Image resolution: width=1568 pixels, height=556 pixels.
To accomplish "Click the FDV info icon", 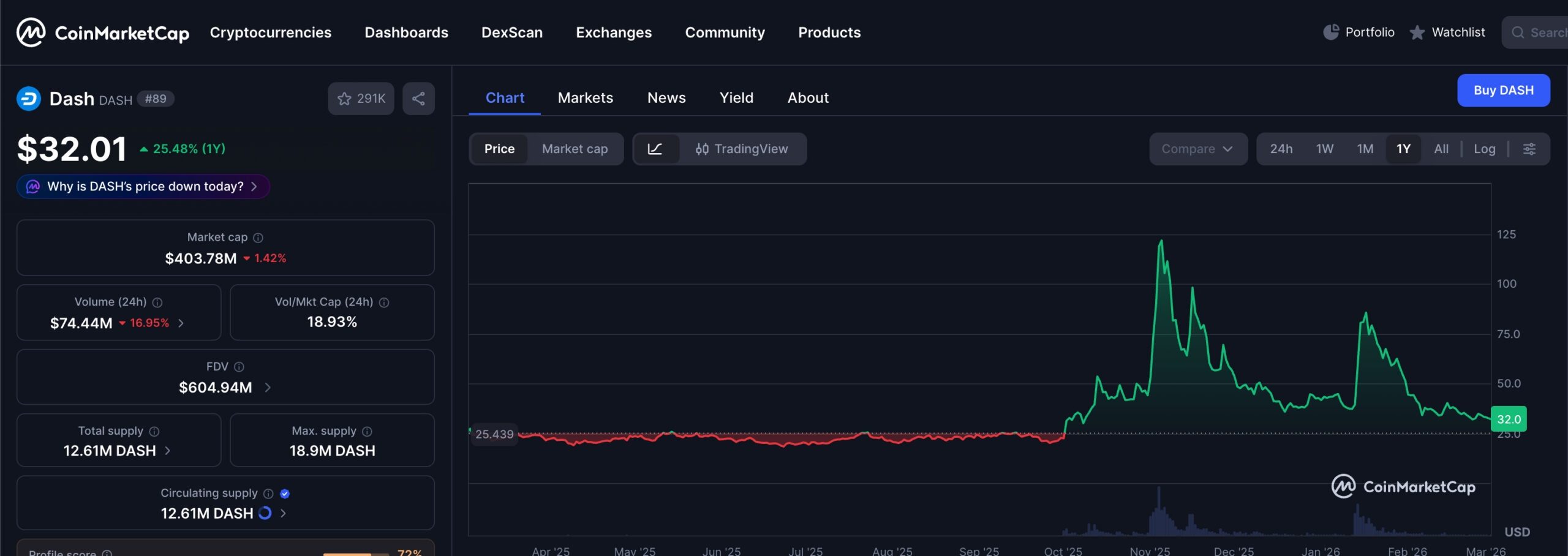I will 239,367.
